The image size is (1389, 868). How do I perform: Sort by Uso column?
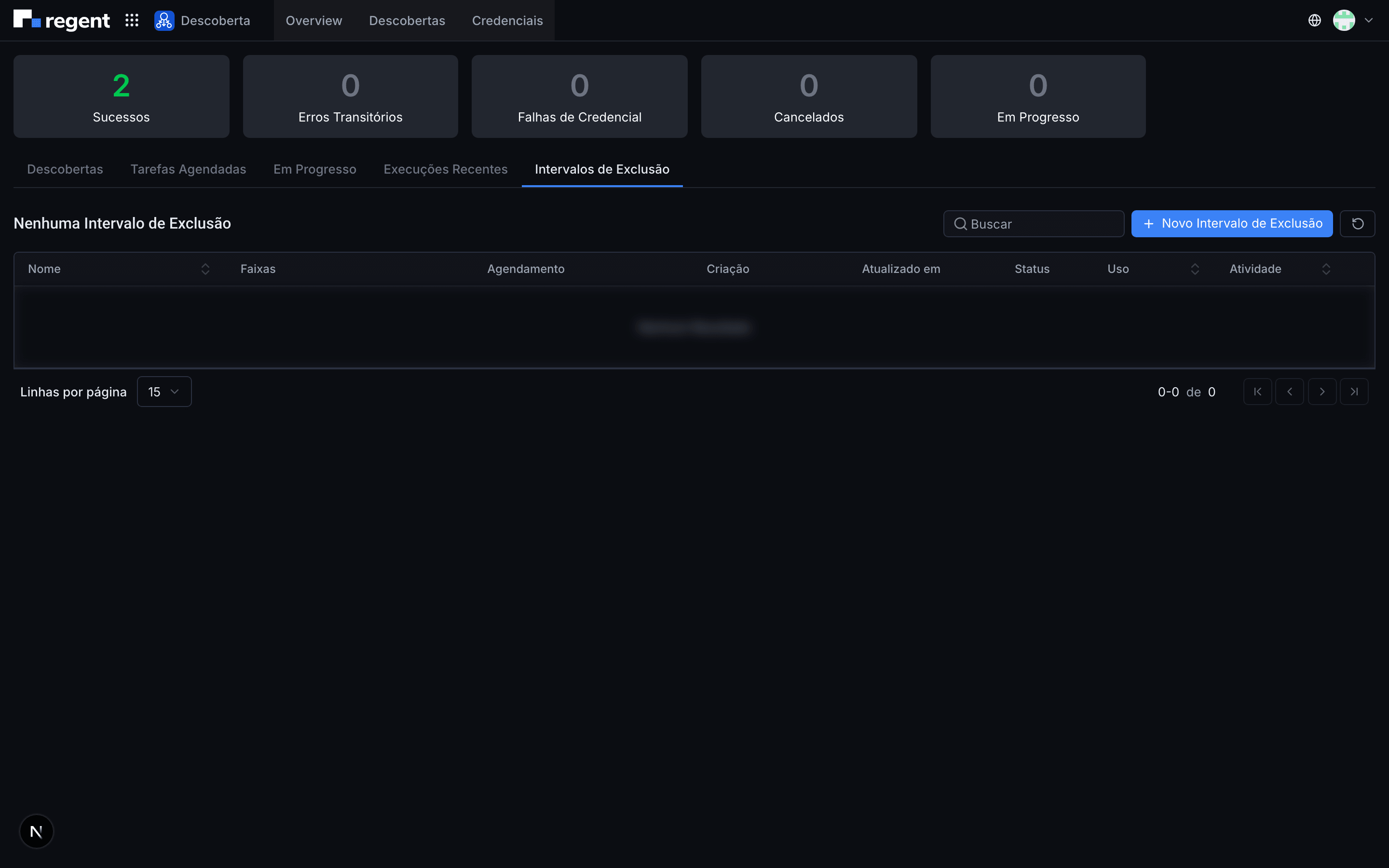click(1195, 269)
